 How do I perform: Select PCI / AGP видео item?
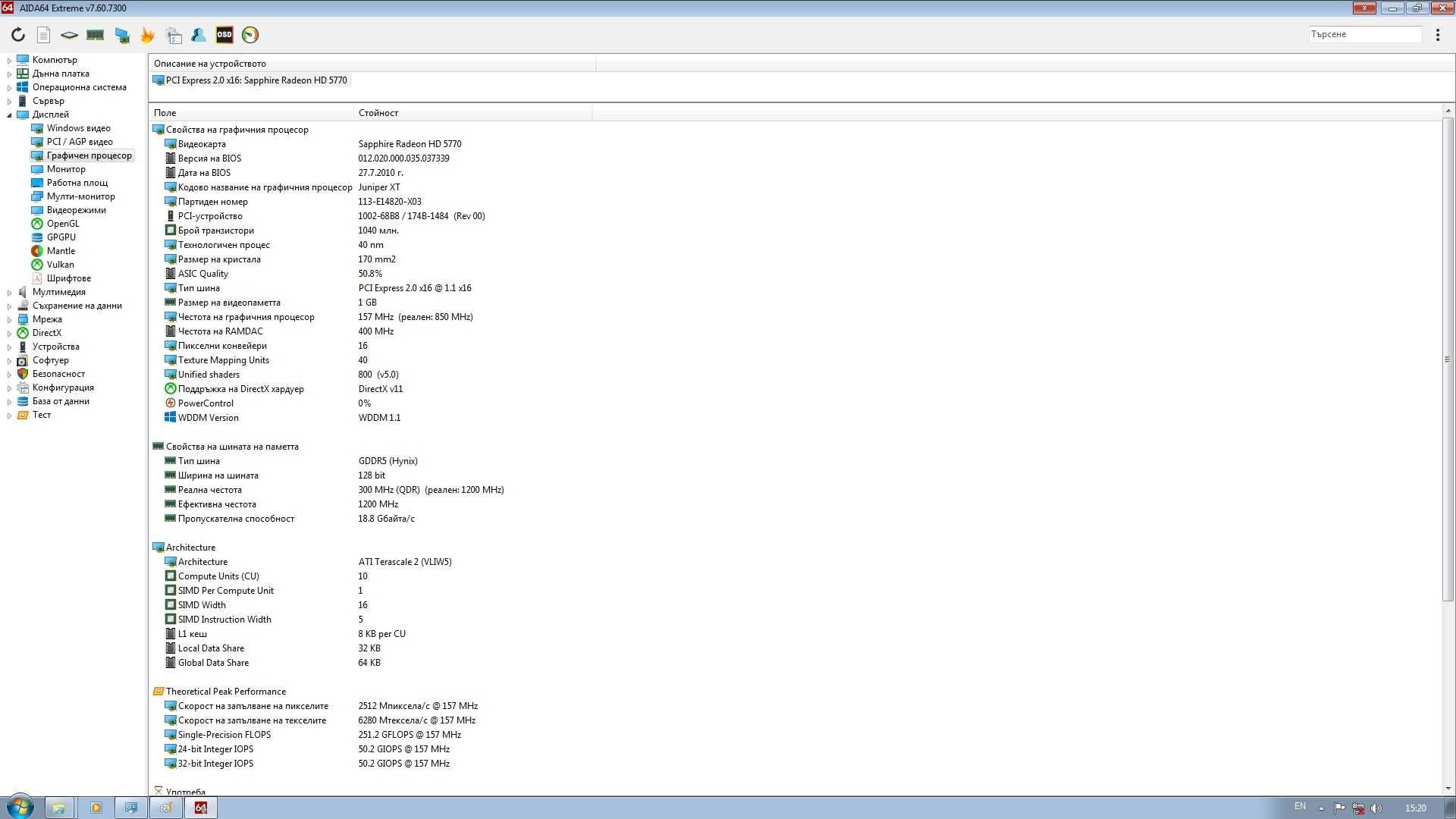[x=80, y=142]
